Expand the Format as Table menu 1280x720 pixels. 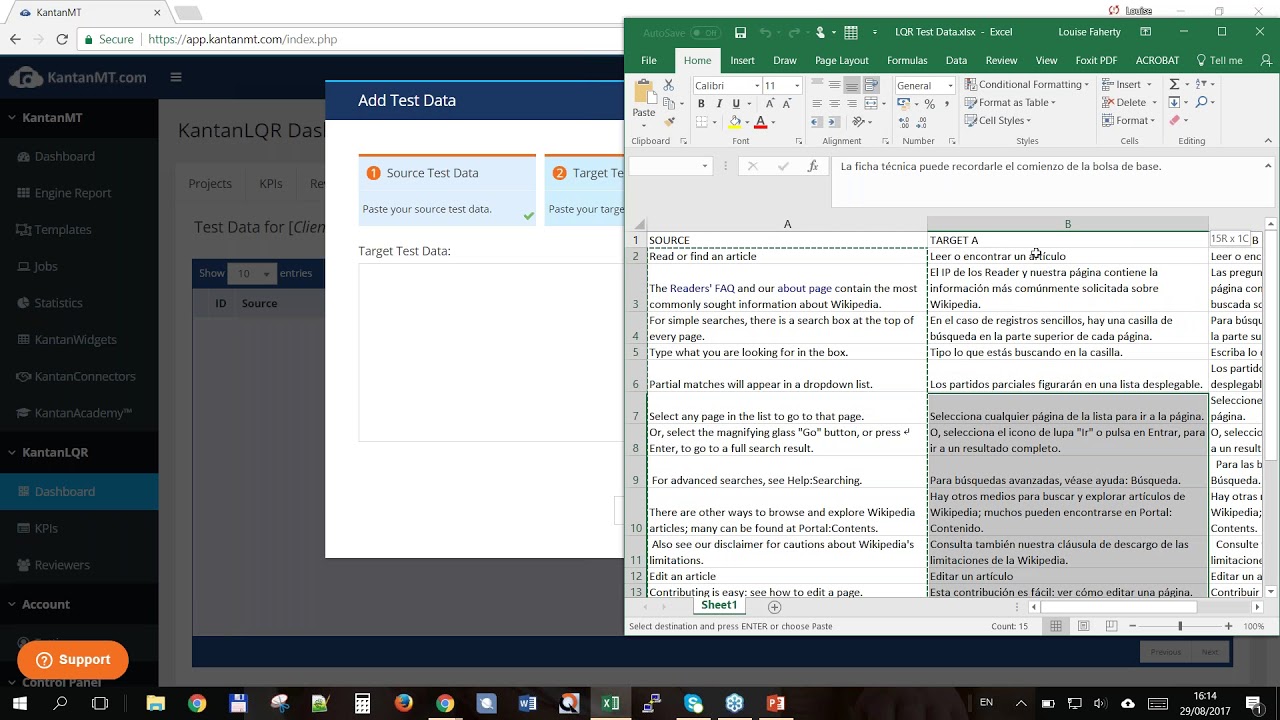(x=1010, y=103)
